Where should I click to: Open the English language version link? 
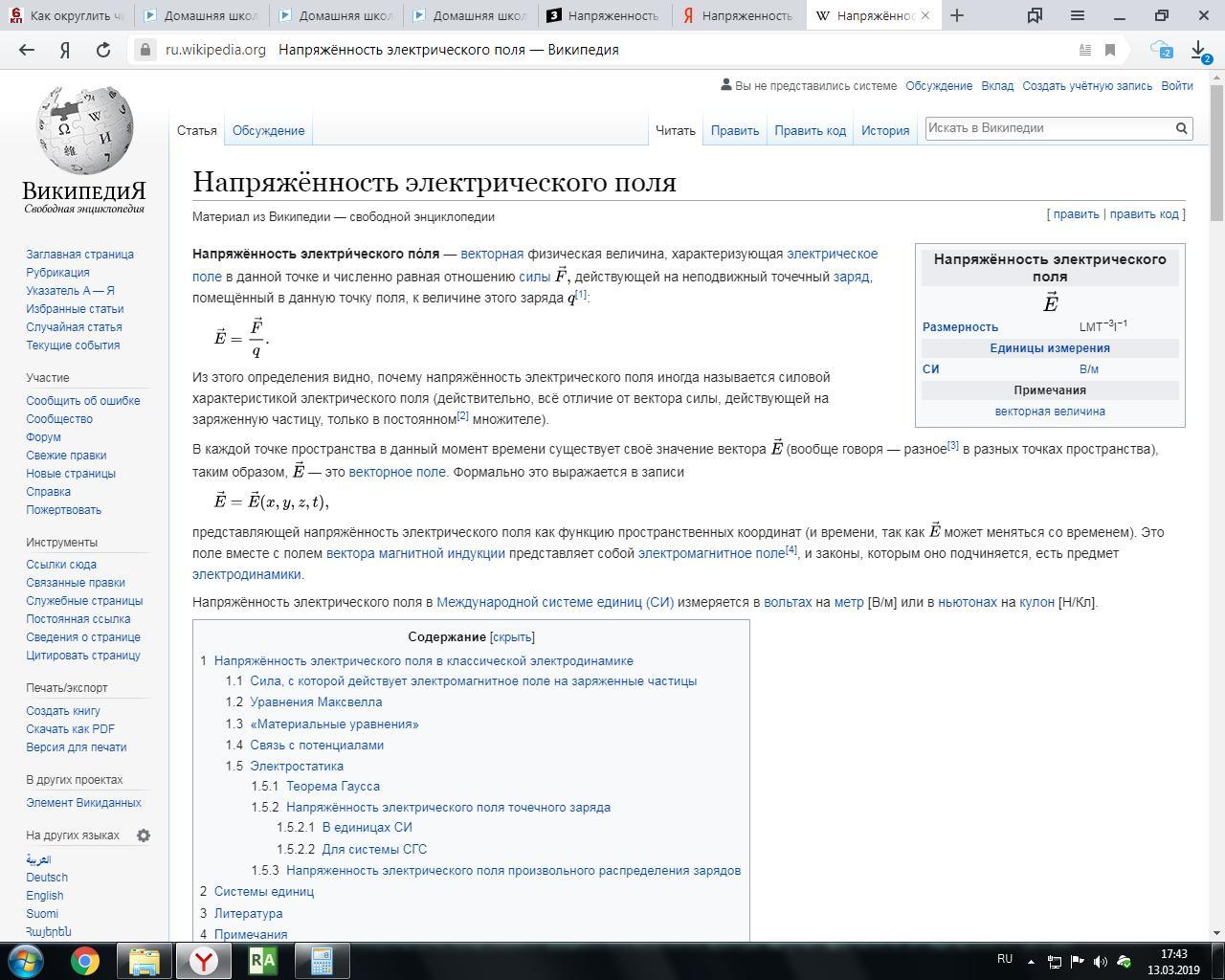click(45, 896)
